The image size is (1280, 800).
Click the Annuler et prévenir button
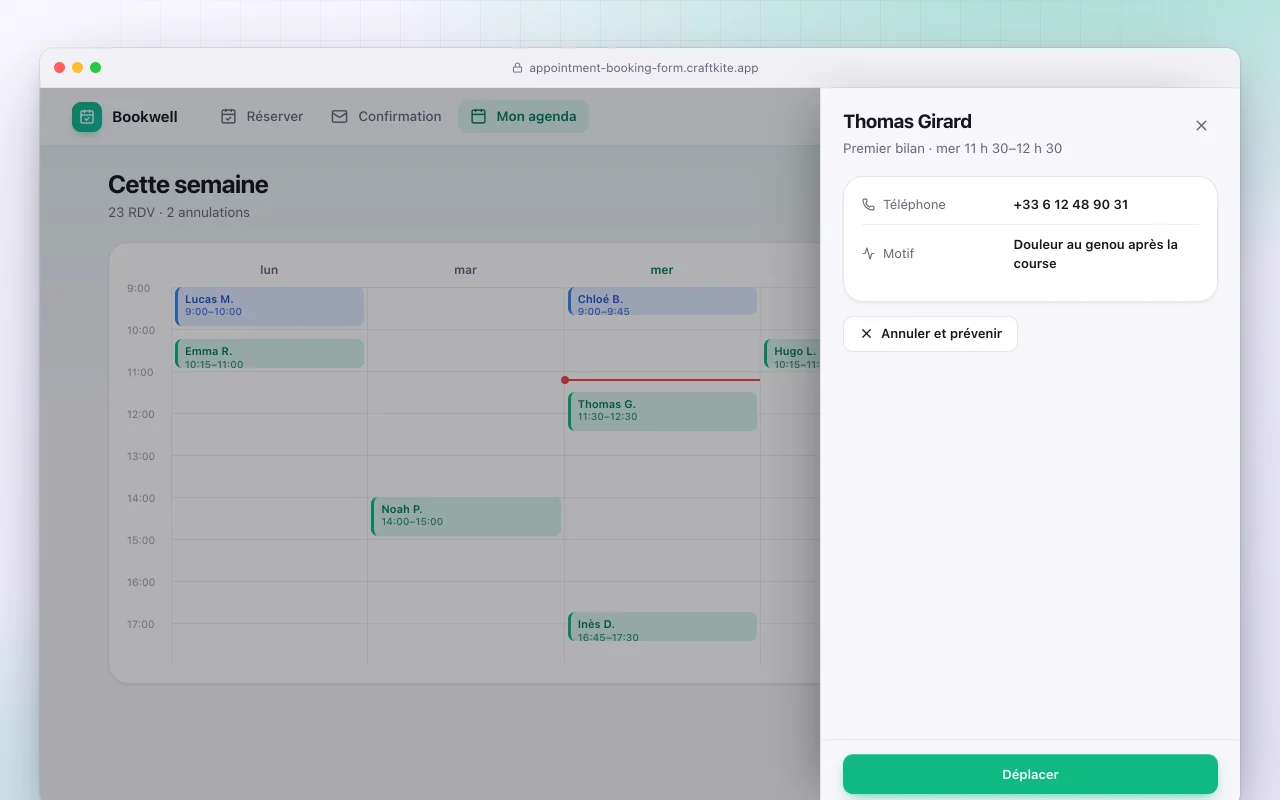click(930, 334)
